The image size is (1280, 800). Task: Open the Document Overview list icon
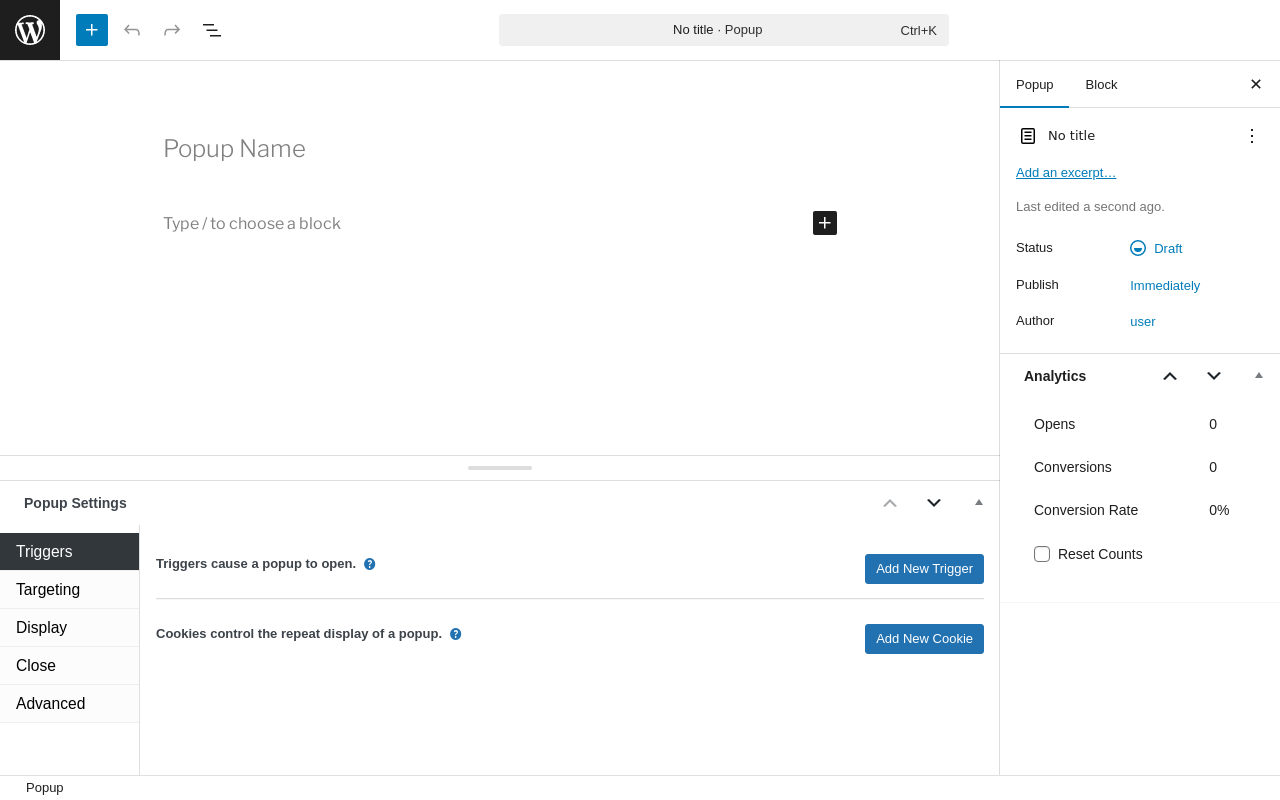coord(212,30)
